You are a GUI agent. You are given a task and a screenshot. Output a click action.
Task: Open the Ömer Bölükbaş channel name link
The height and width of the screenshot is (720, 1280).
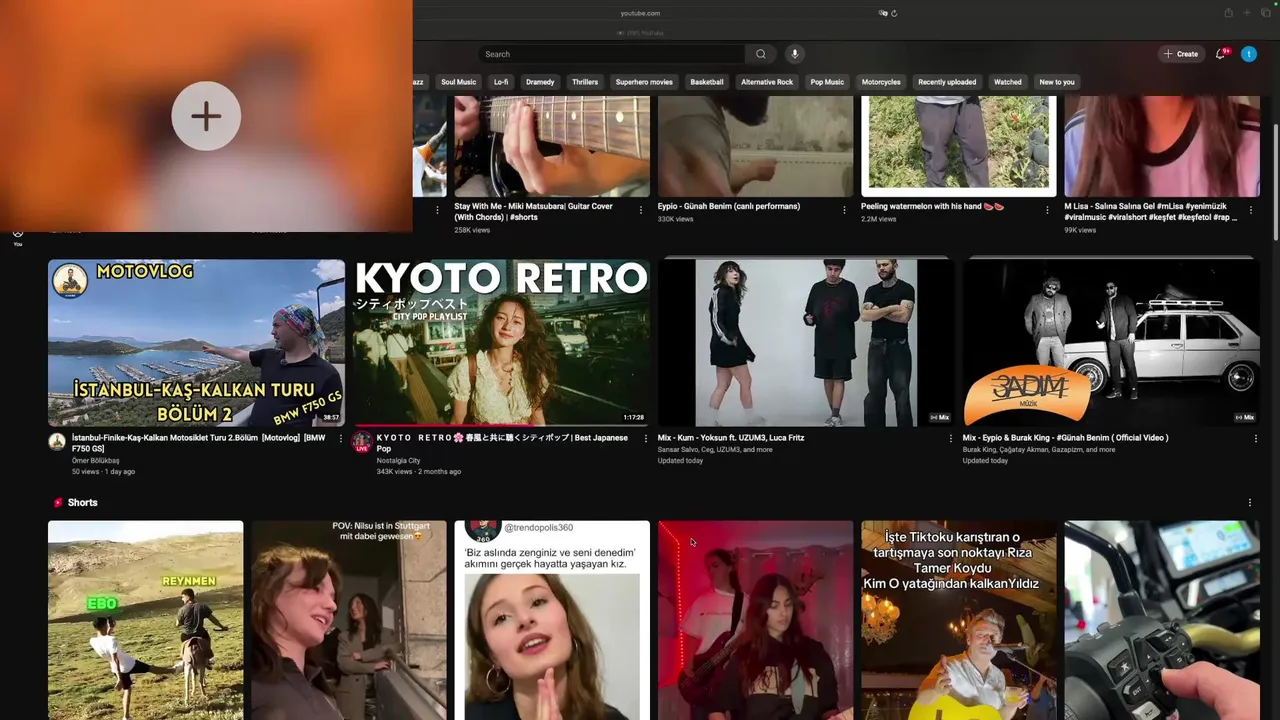pyautogui.click(x=95, y=461)
